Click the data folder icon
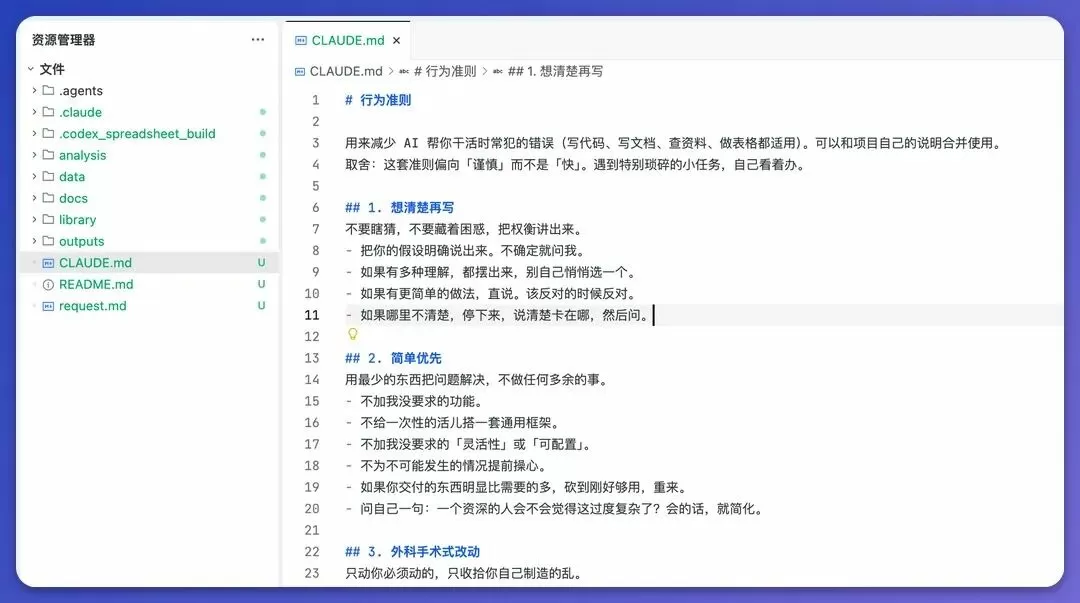The image size is (1080, 603). (x=48, y=176)
